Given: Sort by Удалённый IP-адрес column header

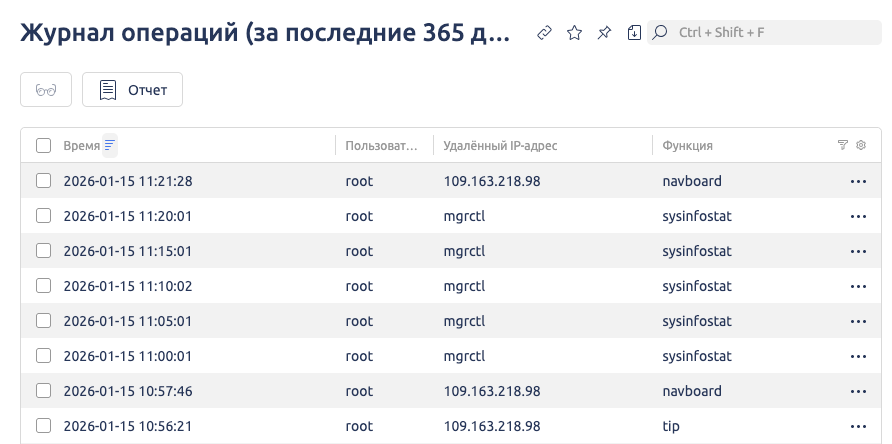Looking at the screenshot, I should tap(500, 146).
